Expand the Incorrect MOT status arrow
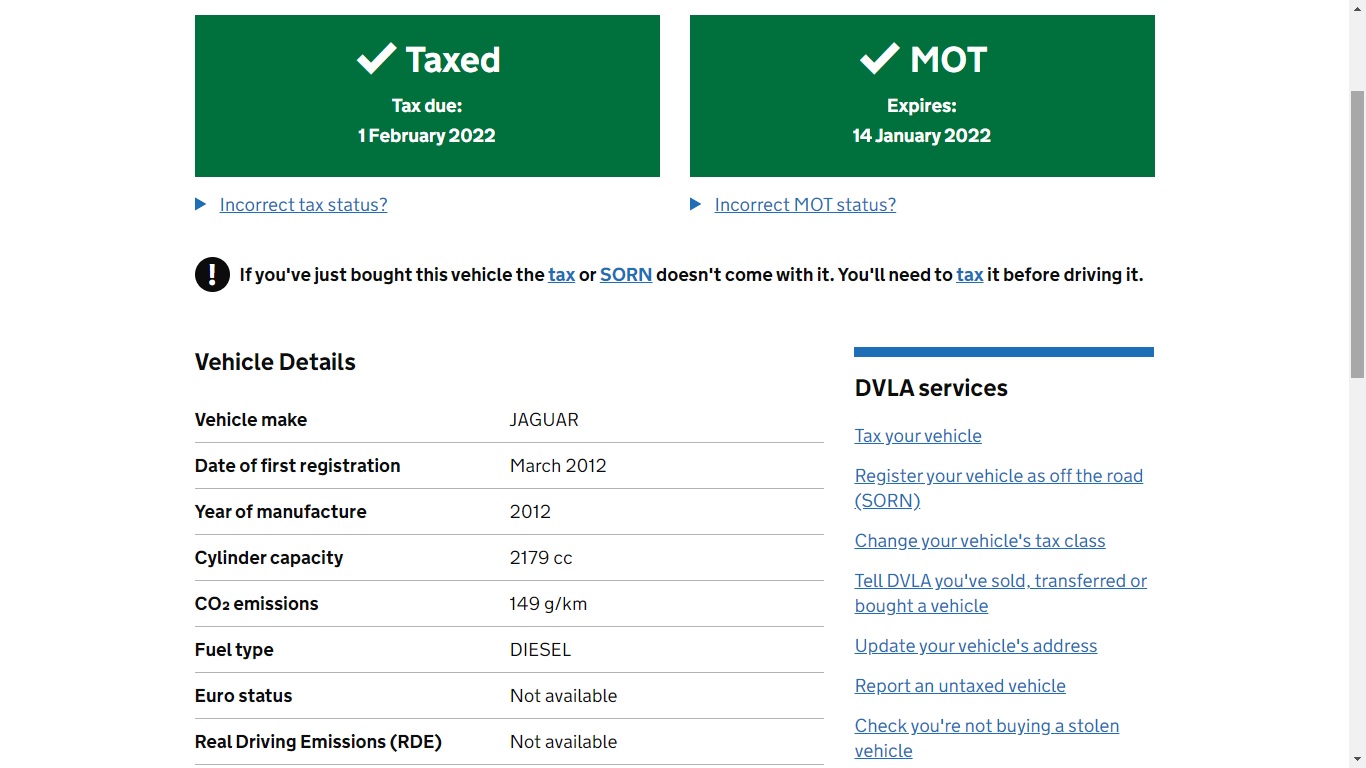Viewport: 1366px width, 768px height. click(x=695, y=205)
